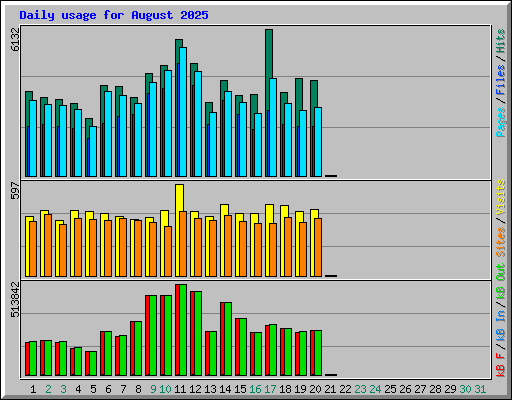Click day 4 on the x-axis
The width and height of the screenshot is (512, 400).
click(x=78, y=389)
